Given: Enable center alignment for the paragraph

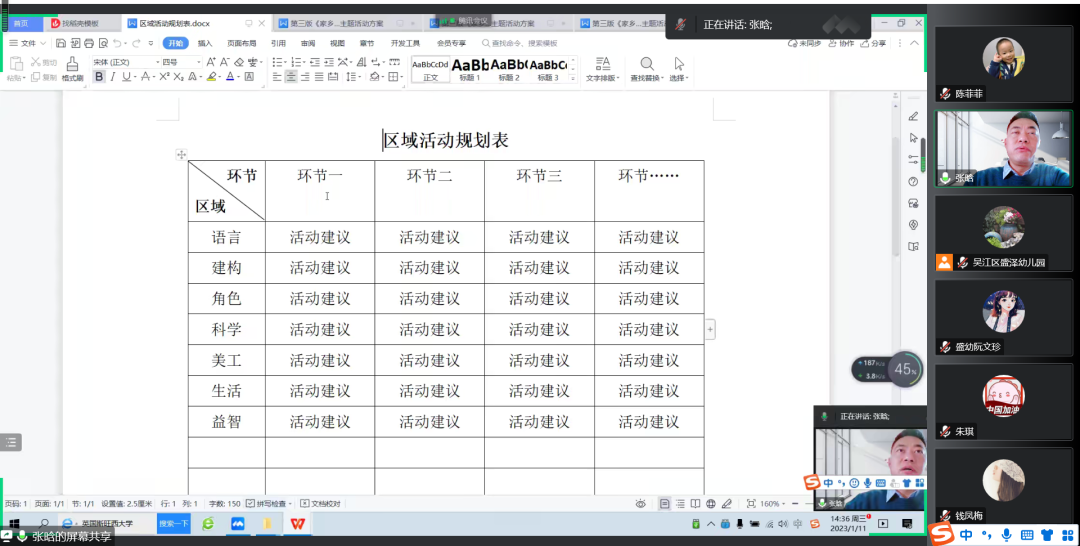Looking at the screenshot, I should pyautogui.click(x=291, y=77).
